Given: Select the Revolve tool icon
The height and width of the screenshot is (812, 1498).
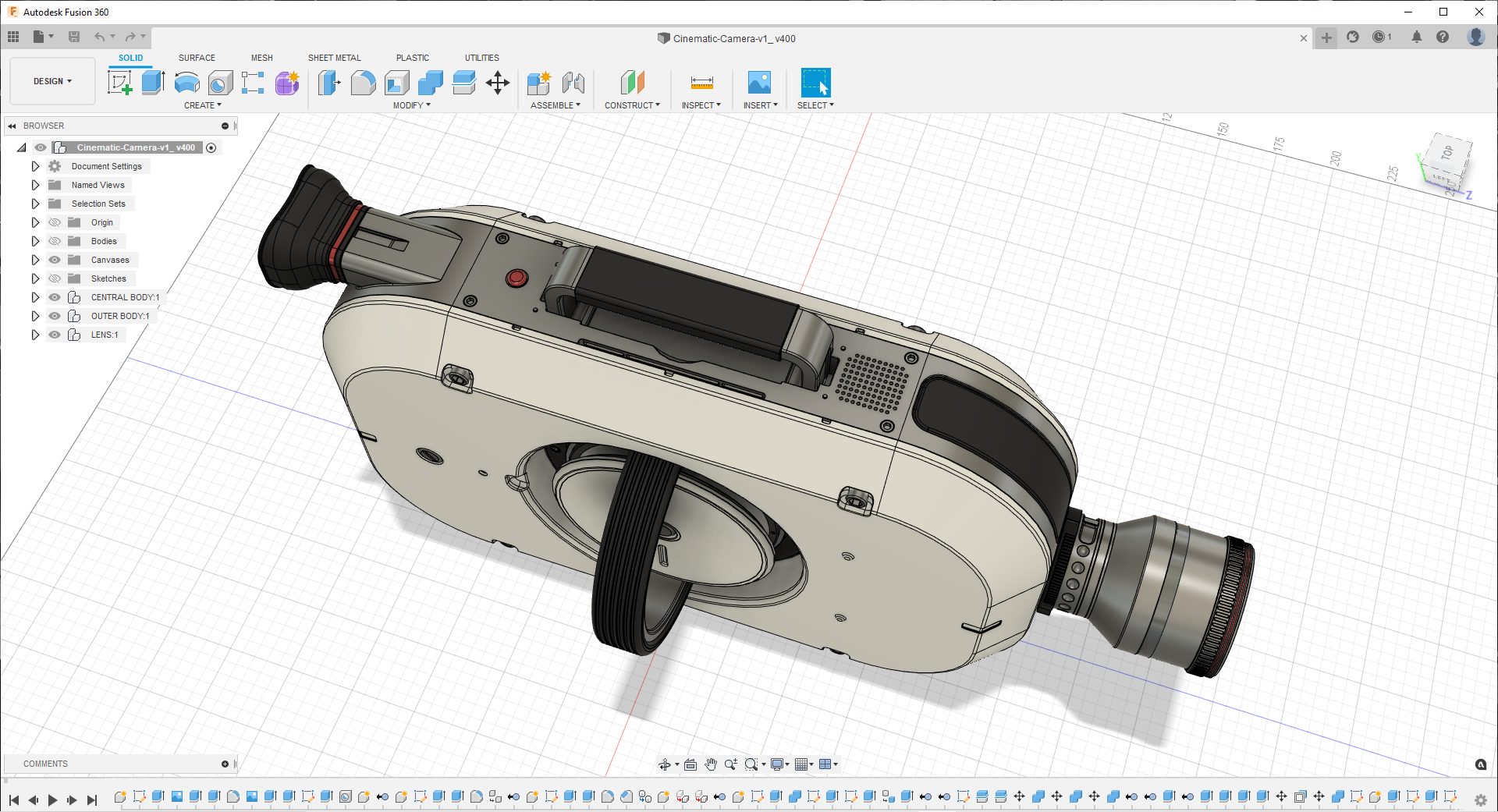Looking at the screenshot, I should (x=186, y=83).
